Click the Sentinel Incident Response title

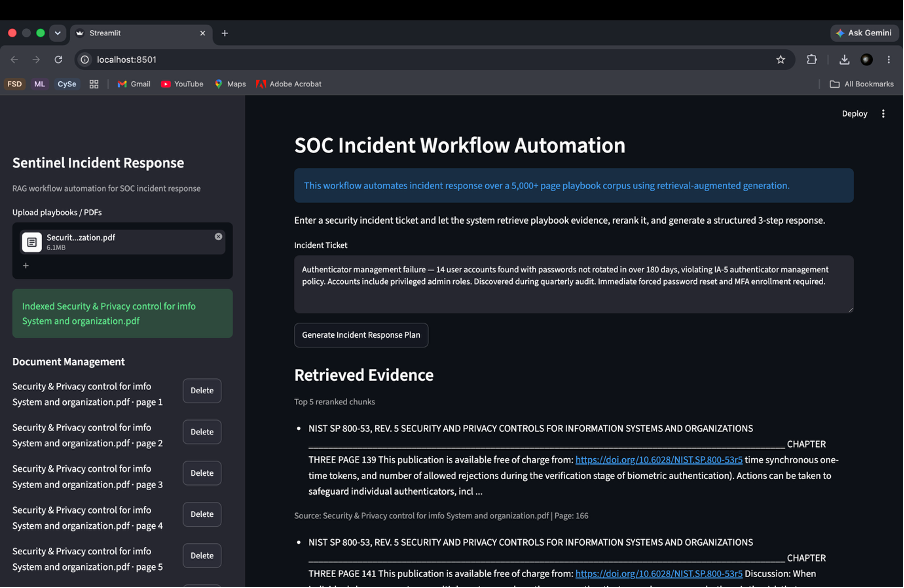click(98, 163)
